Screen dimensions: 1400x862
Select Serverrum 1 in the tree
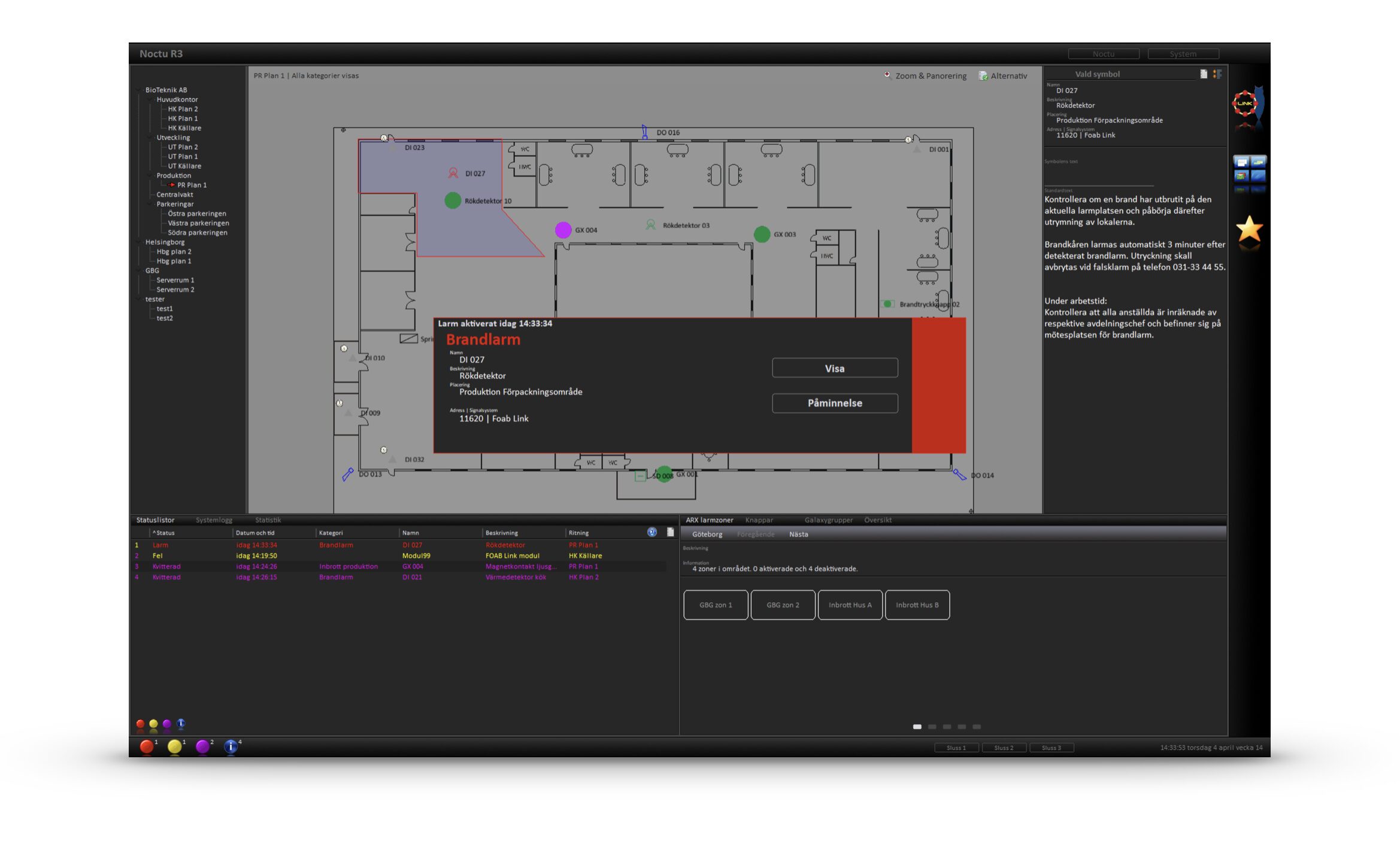coord(175,280)
